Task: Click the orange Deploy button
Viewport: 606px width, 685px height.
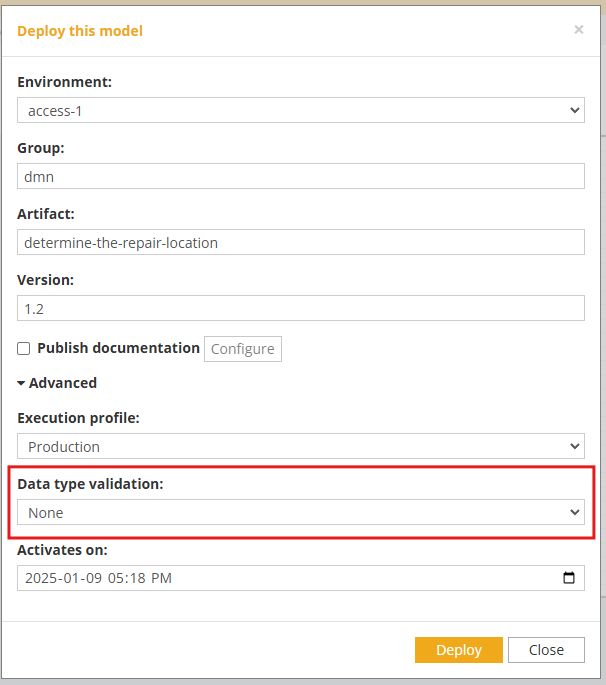Action: click(x=459, y=650)
